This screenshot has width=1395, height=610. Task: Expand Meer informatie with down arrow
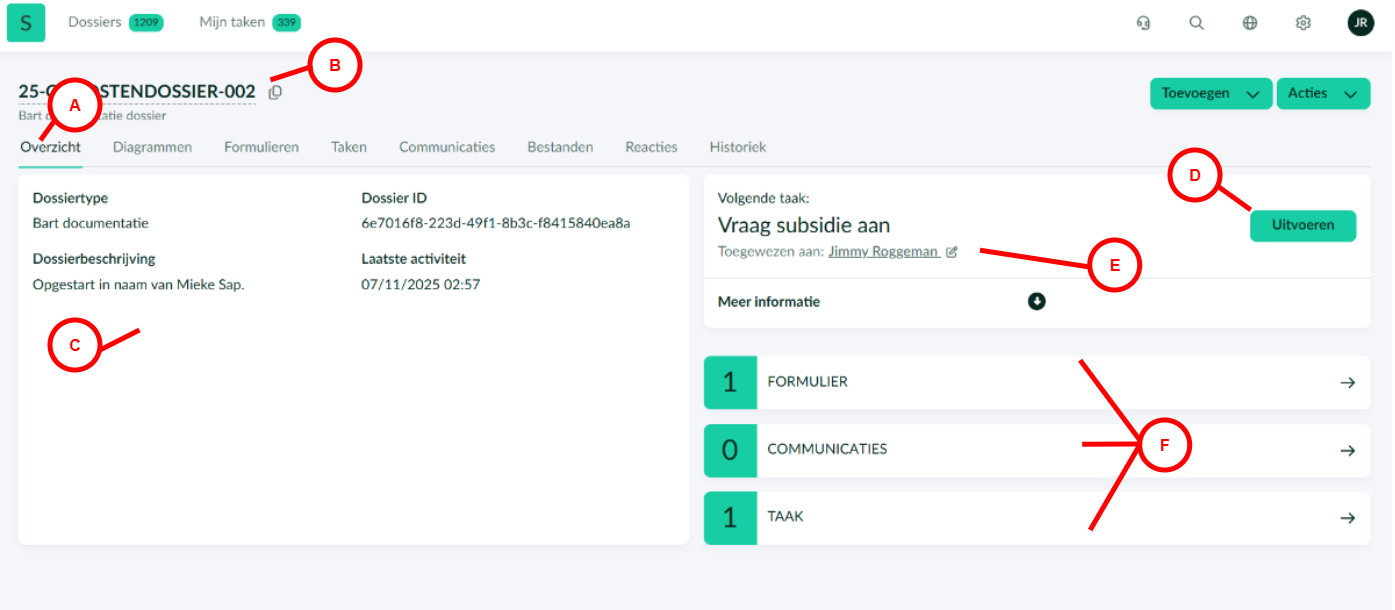1037,301
